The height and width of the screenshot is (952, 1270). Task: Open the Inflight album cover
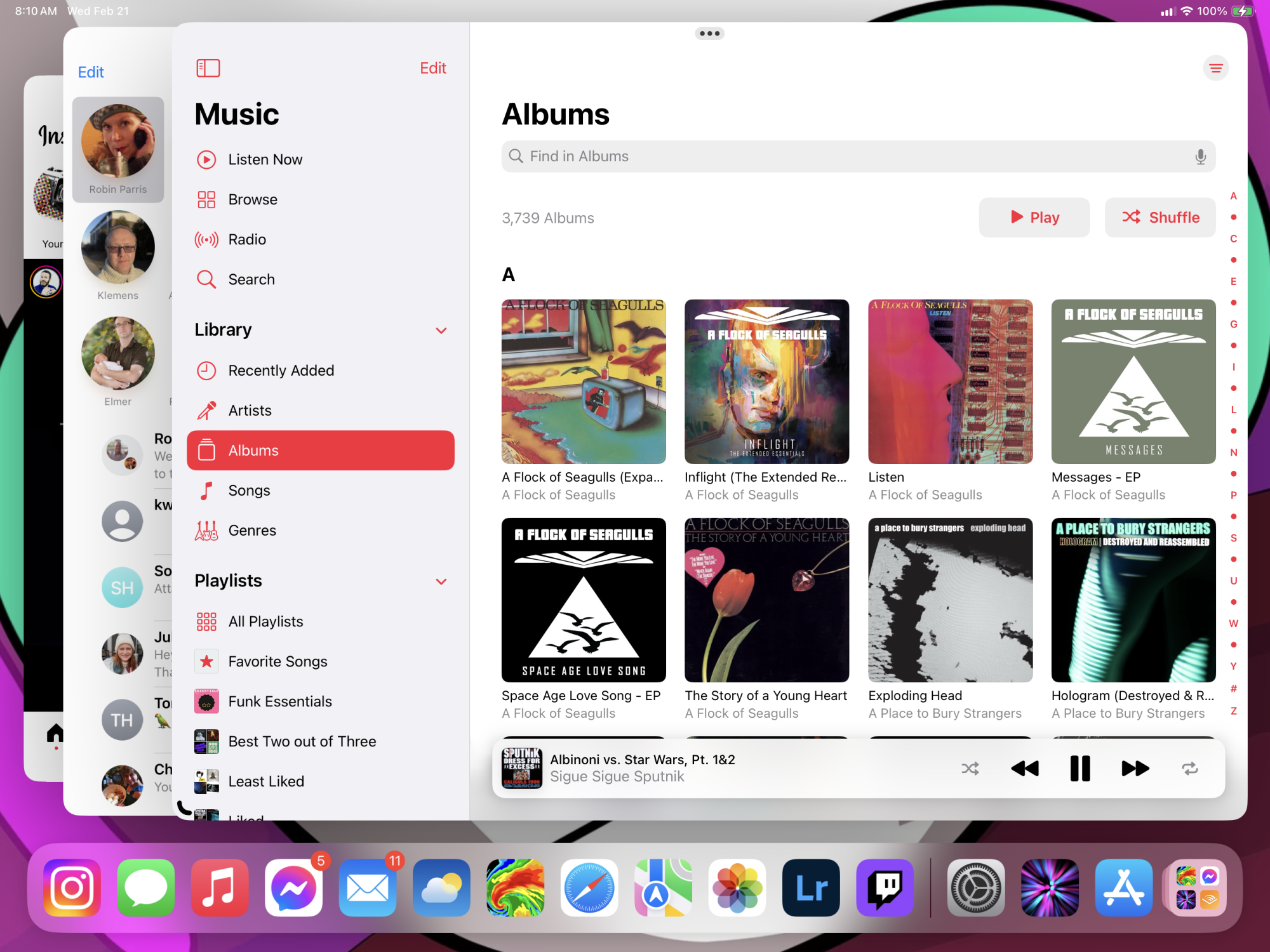coord(766,381)
